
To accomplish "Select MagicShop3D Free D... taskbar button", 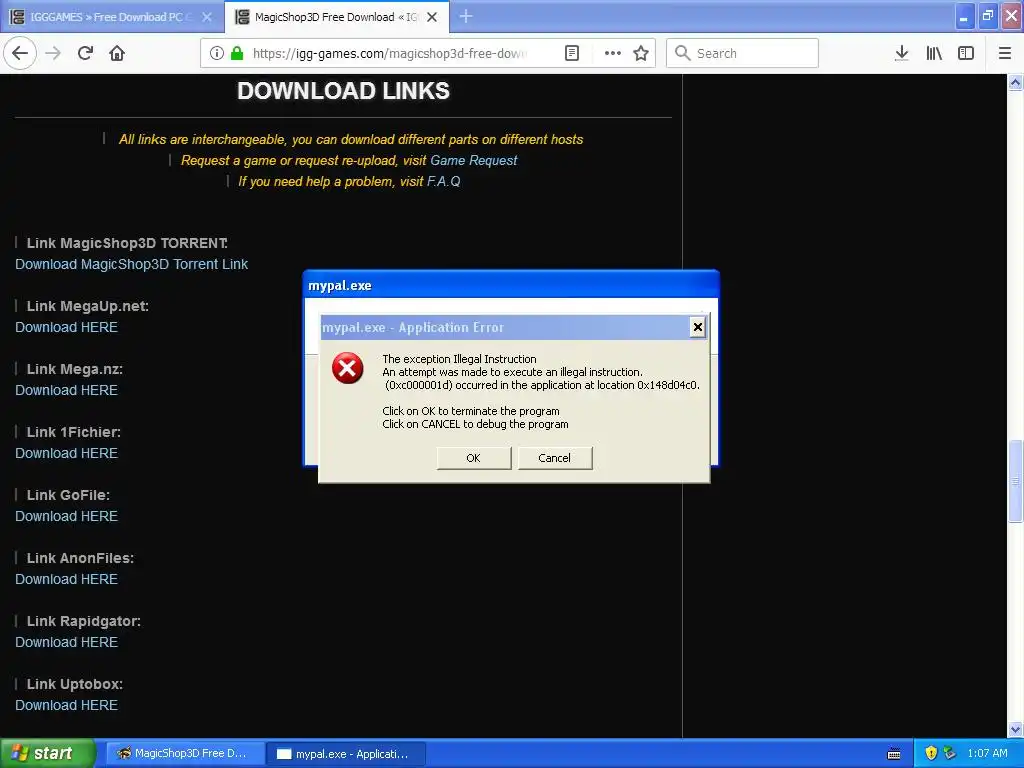I will pyautogui.click(x=185, y=753).
